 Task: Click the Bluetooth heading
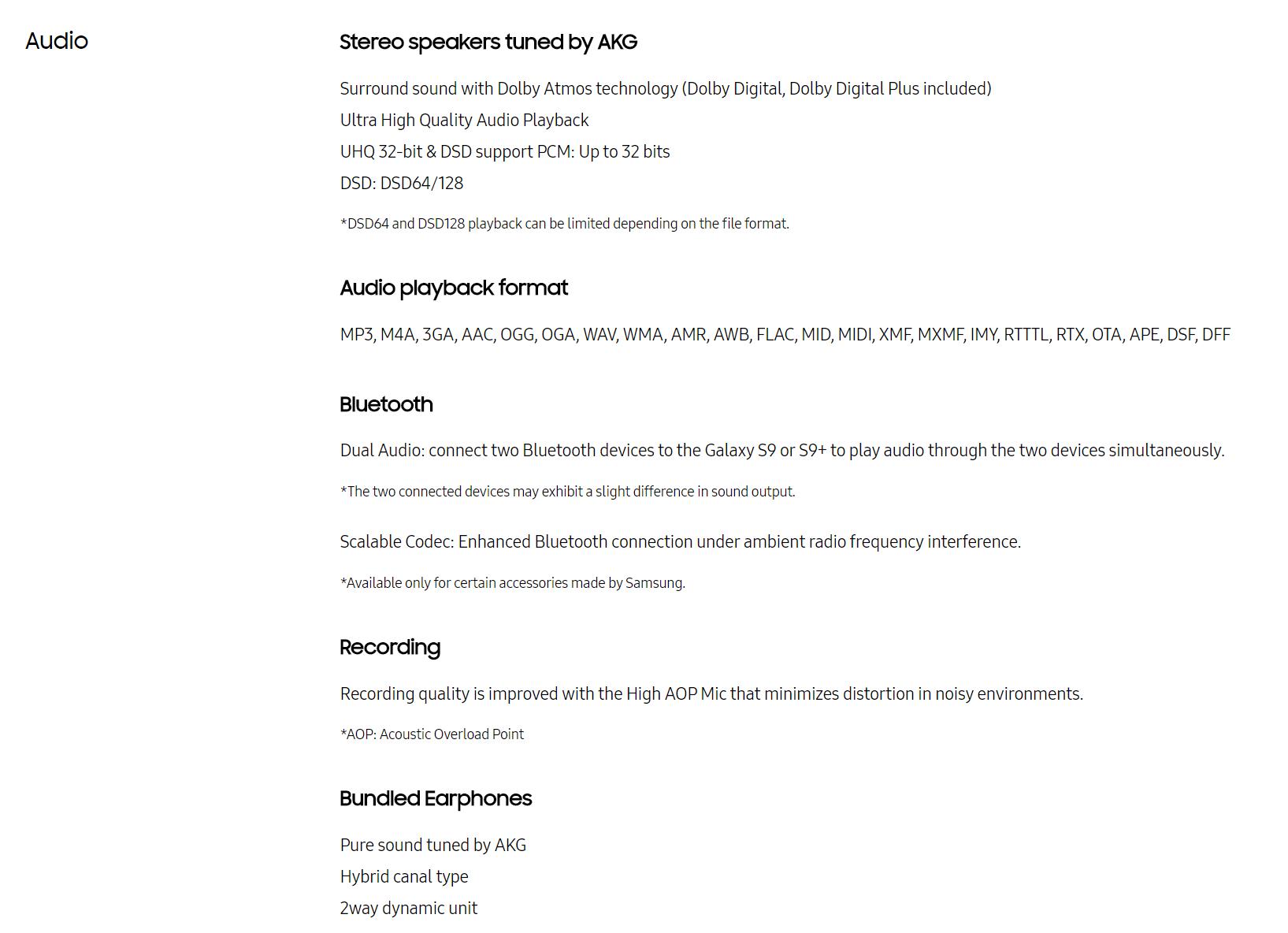386,404
